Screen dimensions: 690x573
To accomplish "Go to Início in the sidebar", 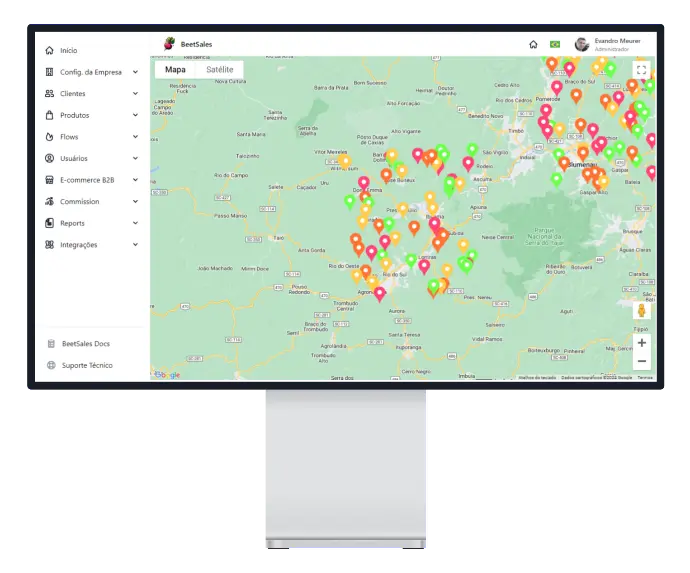I will [68, 50].
